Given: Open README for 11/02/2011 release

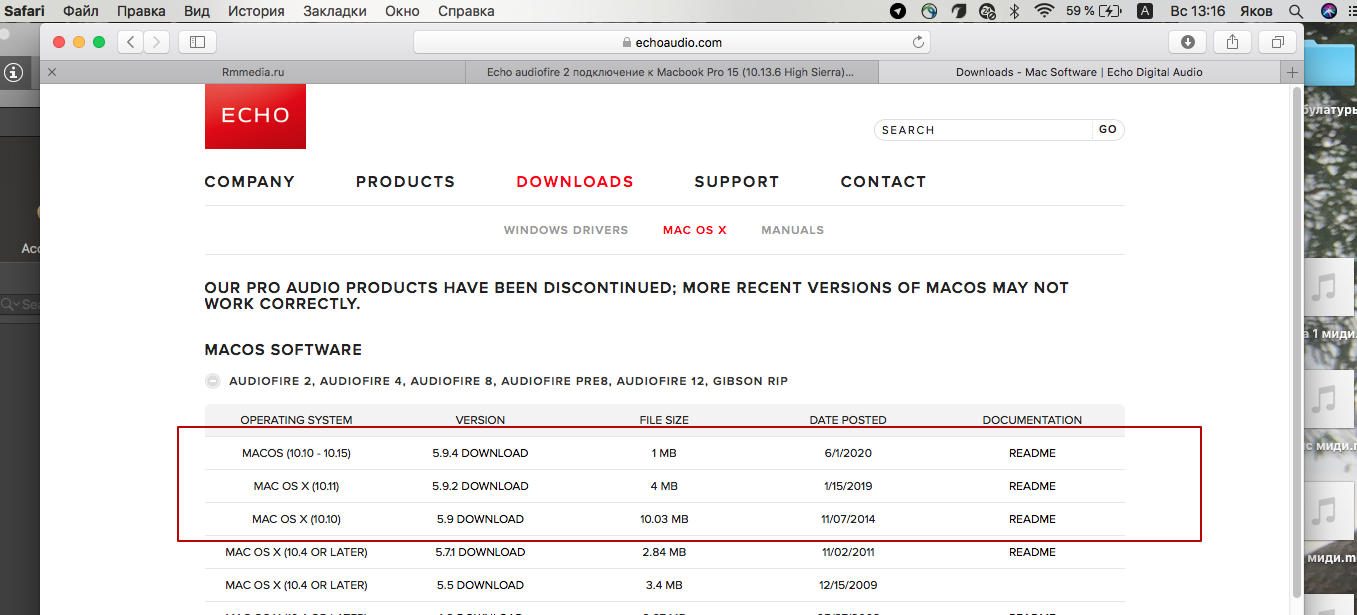Looking at the screenshot, I should coord(1032,552).
